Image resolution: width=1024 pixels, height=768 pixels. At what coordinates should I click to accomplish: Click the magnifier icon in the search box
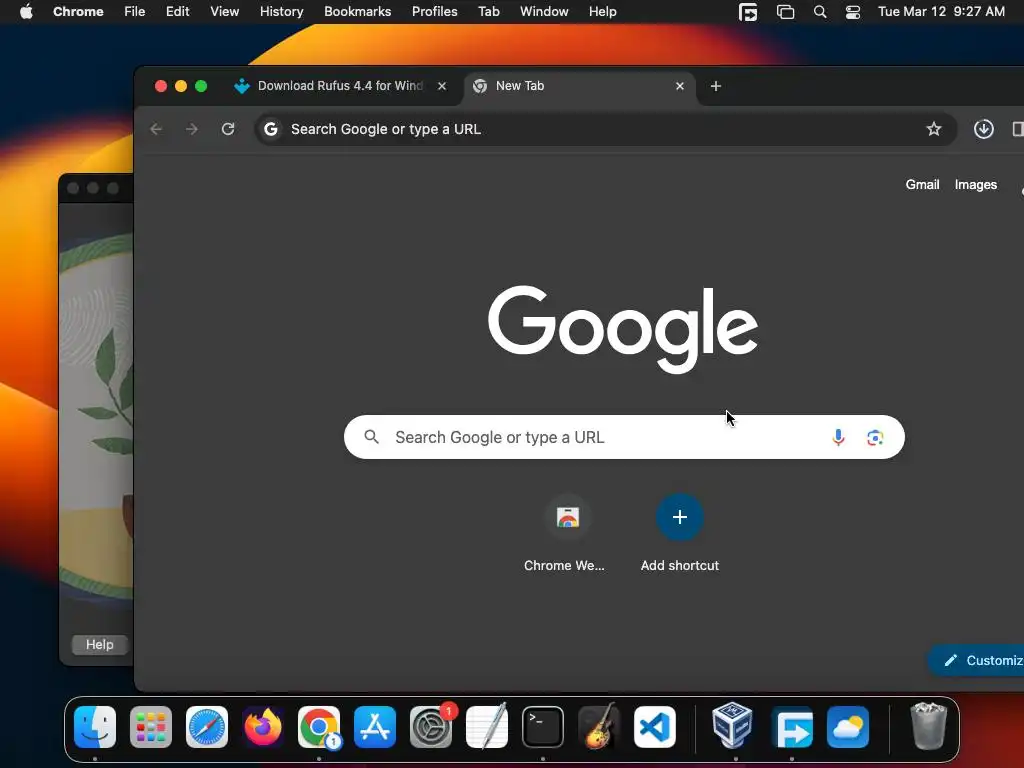click(372, 437)
